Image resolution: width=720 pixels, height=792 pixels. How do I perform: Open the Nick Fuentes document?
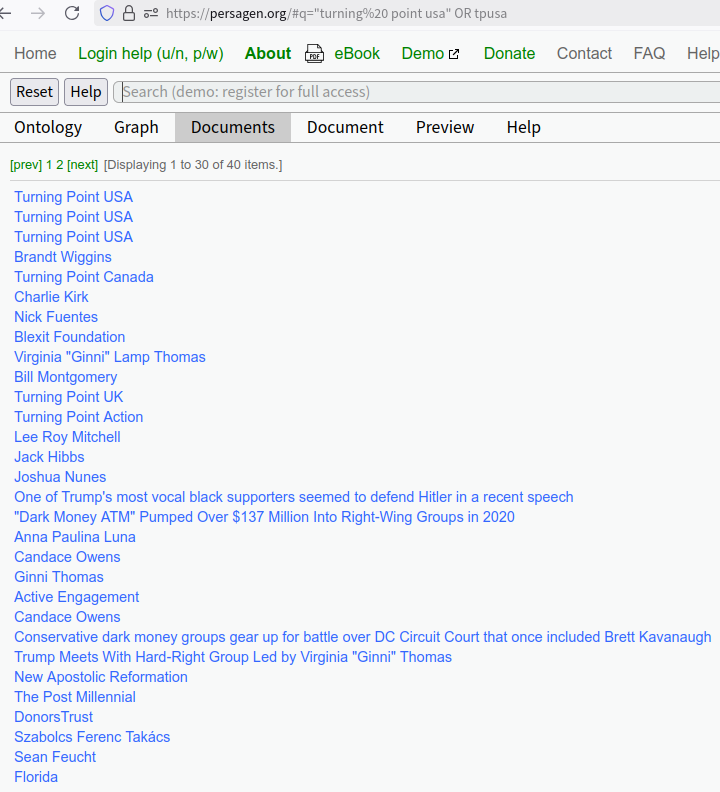(56, 317)
